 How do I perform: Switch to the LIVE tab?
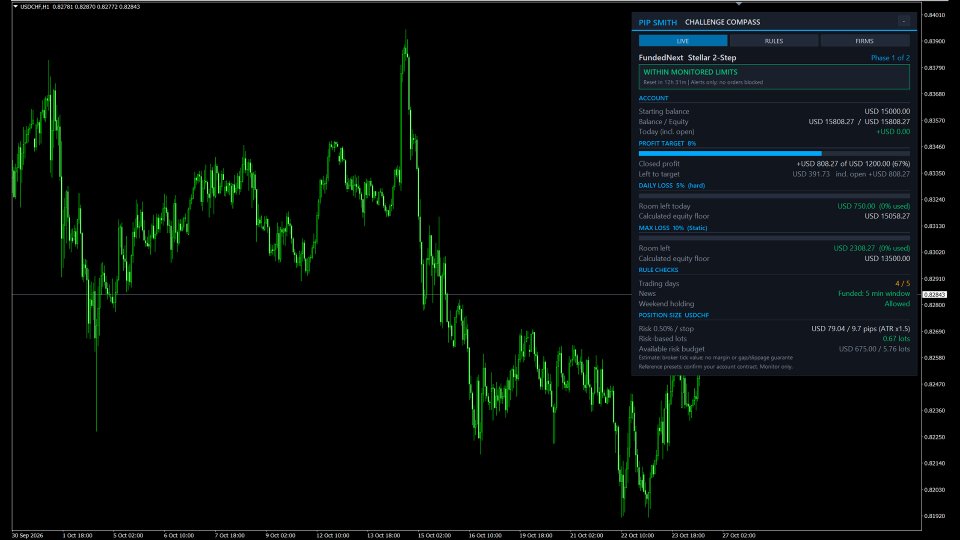click(x=683, y=41)
